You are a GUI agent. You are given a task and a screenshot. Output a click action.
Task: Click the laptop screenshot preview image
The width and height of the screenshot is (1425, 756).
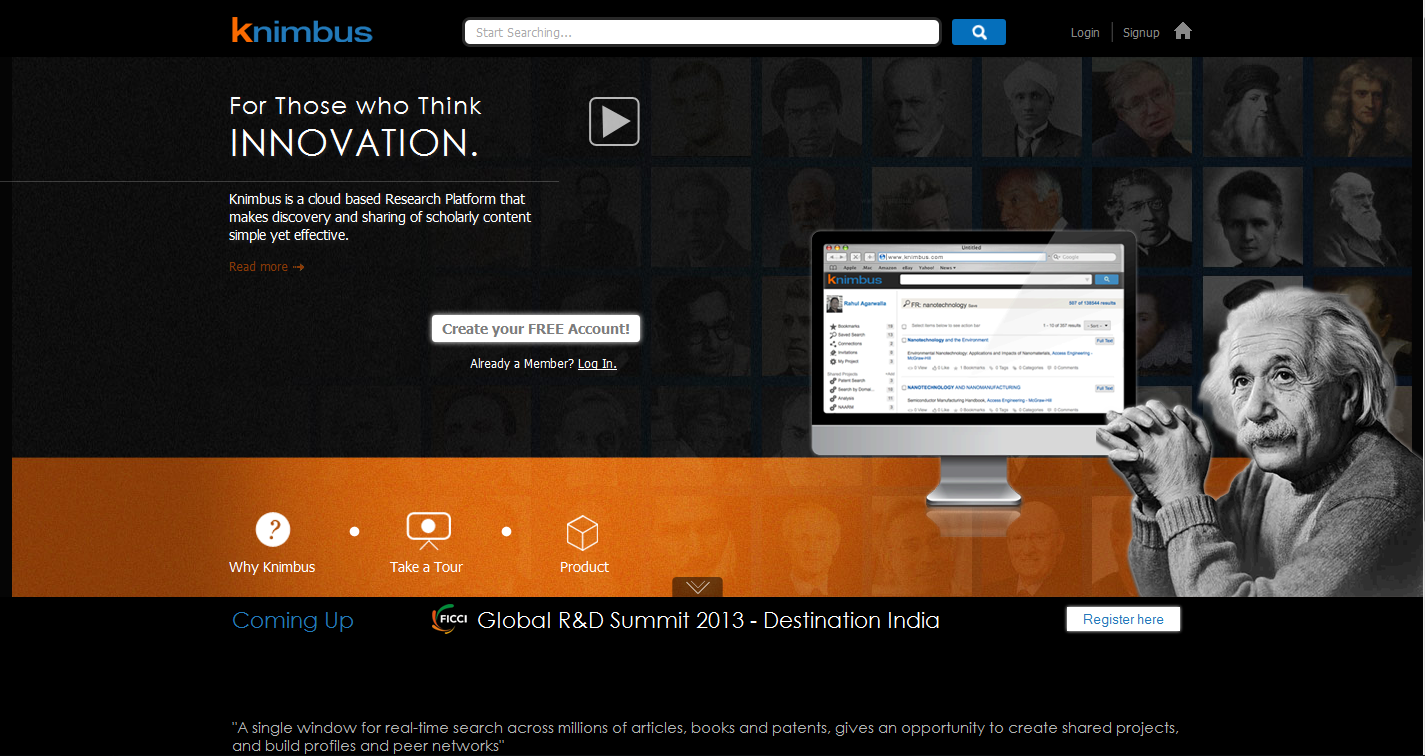[x=970, y=340]
